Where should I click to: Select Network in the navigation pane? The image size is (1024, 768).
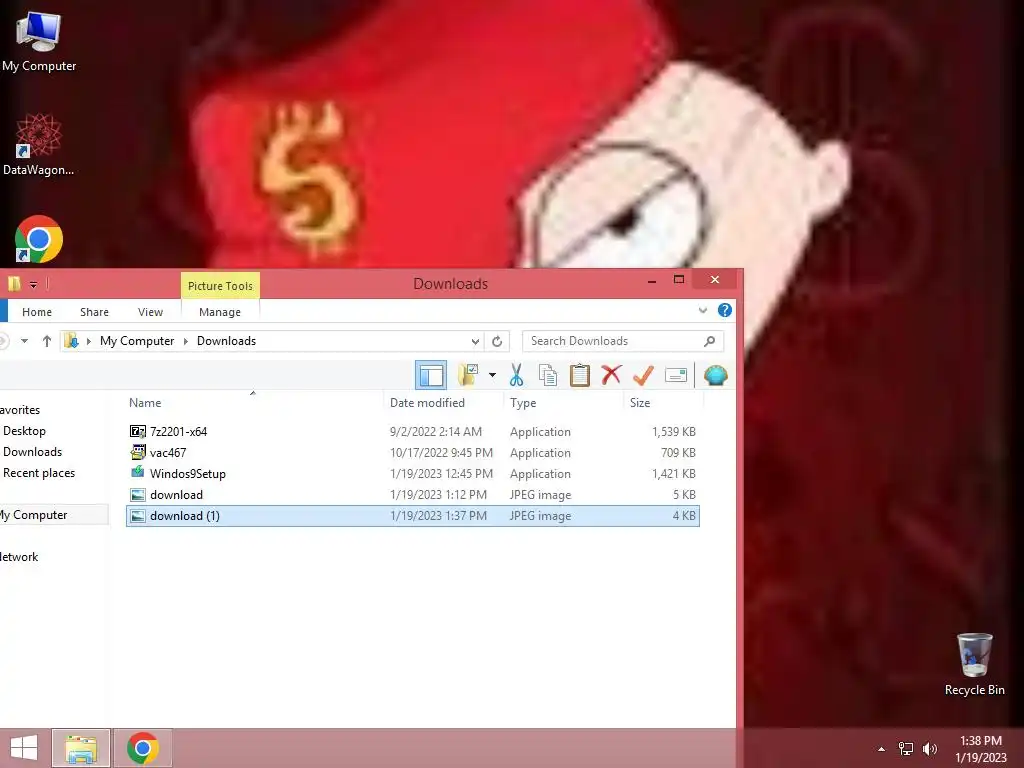click(19, 557)
